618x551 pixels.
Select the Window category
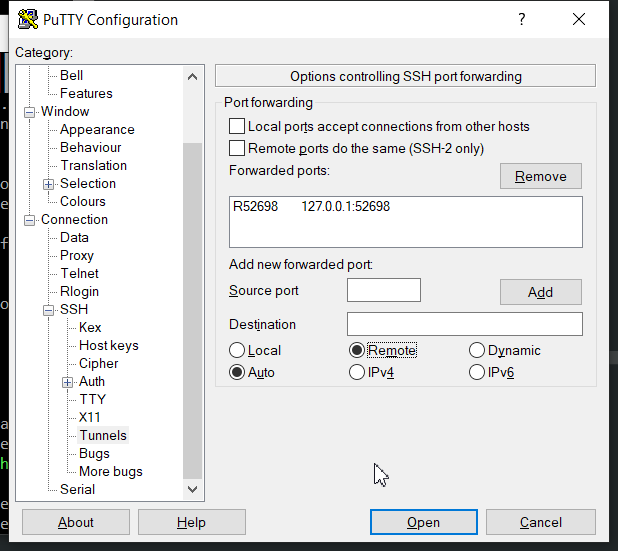[65, 112]
